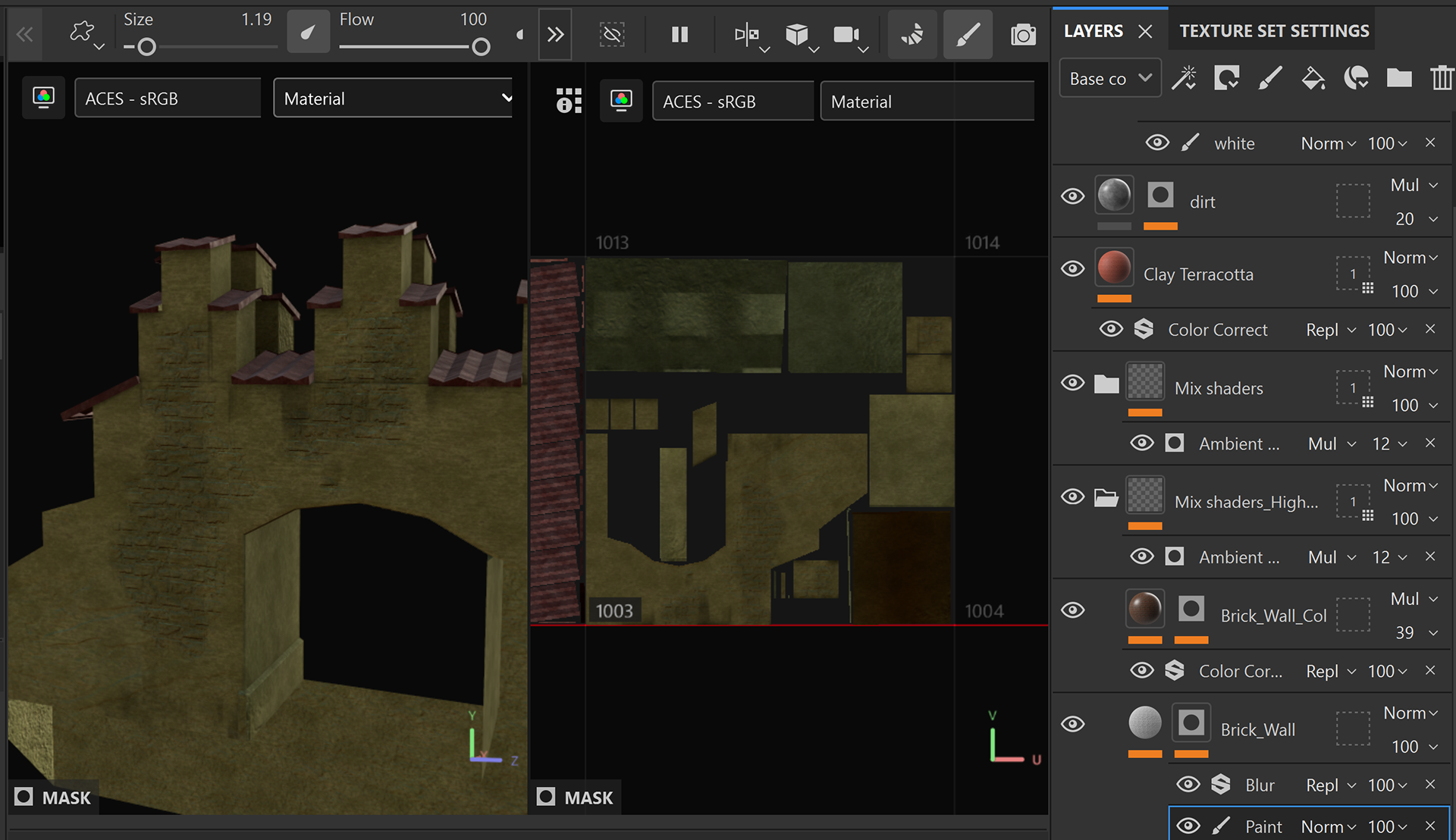Select the Layers tab
1456x840 pixels.
pyautogui.click(x=1093, y=31)
